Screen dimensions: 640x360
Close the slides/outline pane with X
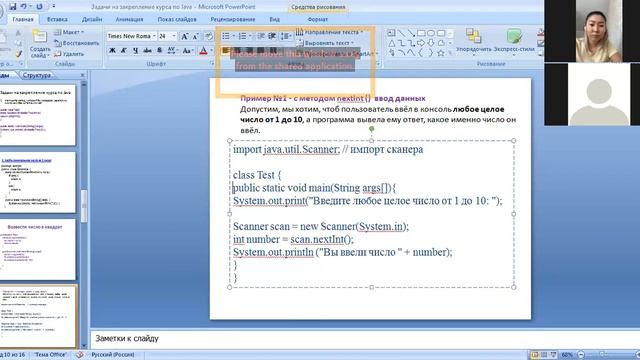tap(82, 75)
